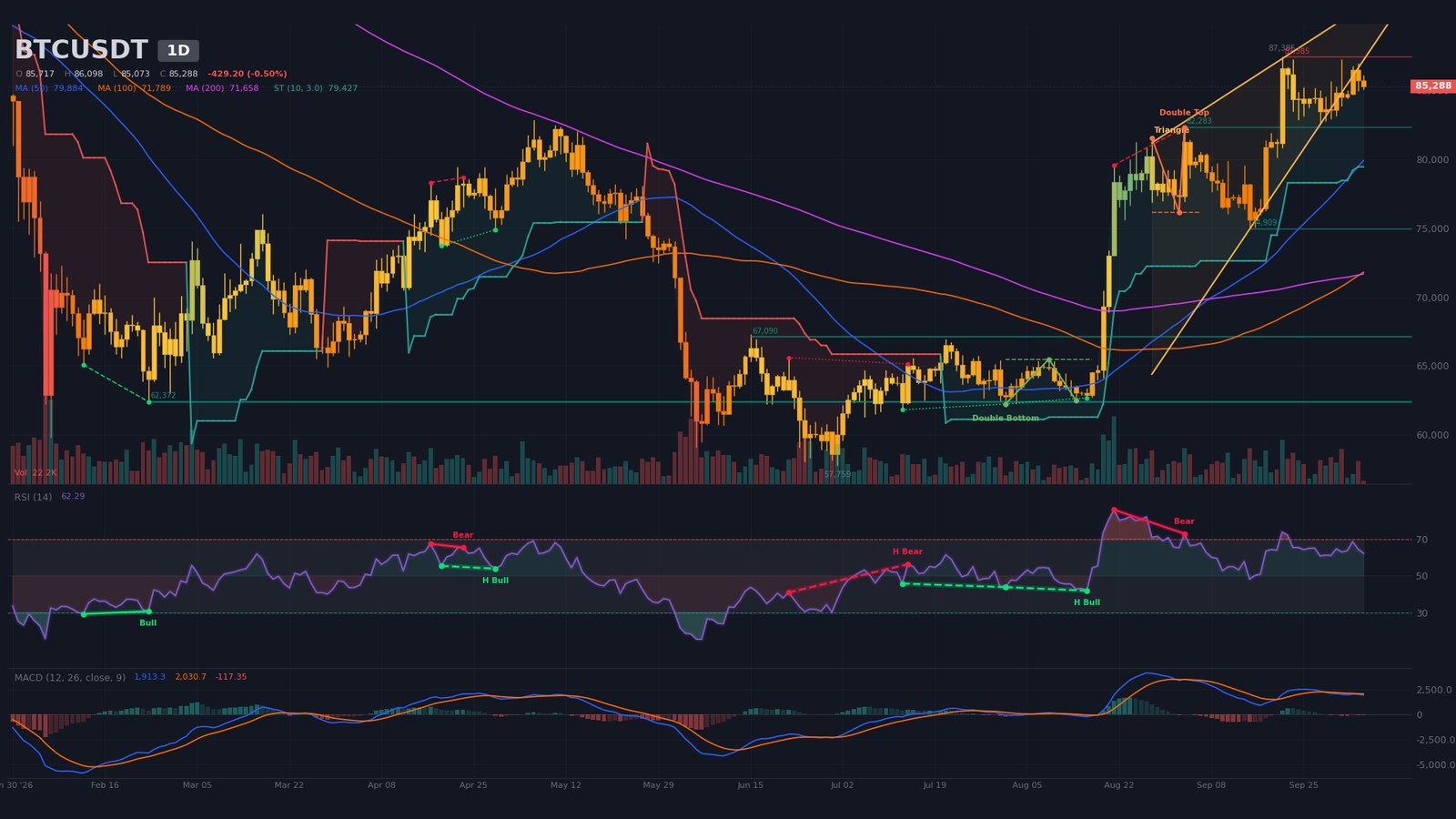Click the MACD signal value 2,030.7
This screenshot has width=1456, height=819.
coord(190,677)
